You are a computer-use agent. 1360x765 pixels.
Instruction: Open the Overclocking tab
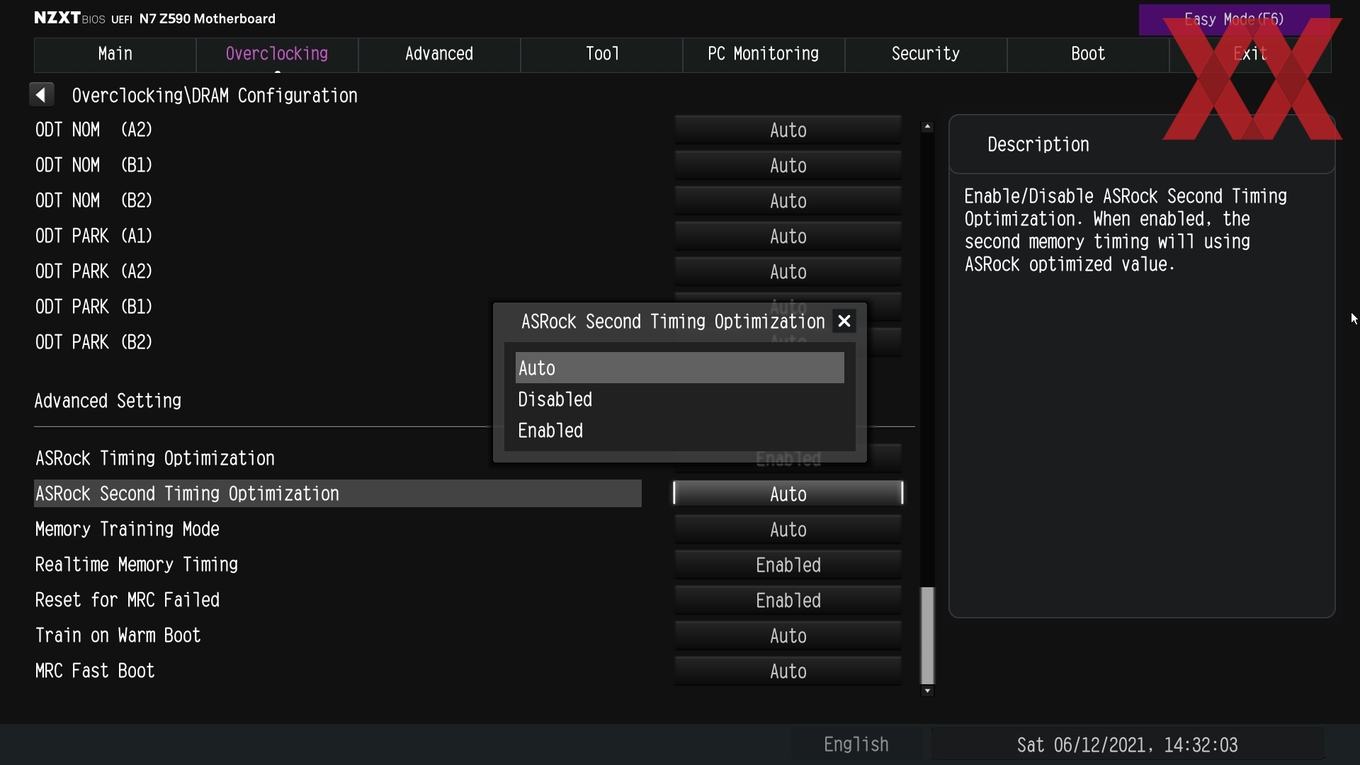pyautogui.click(x=277, y=54)
